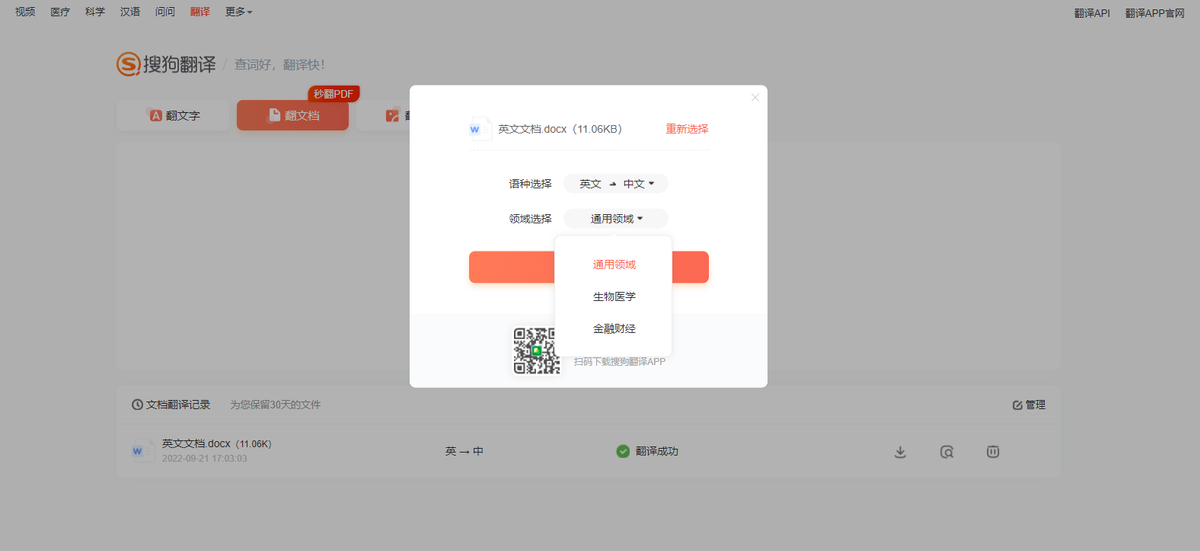Open 管理 for translation records

click(x=1029, y=405)
